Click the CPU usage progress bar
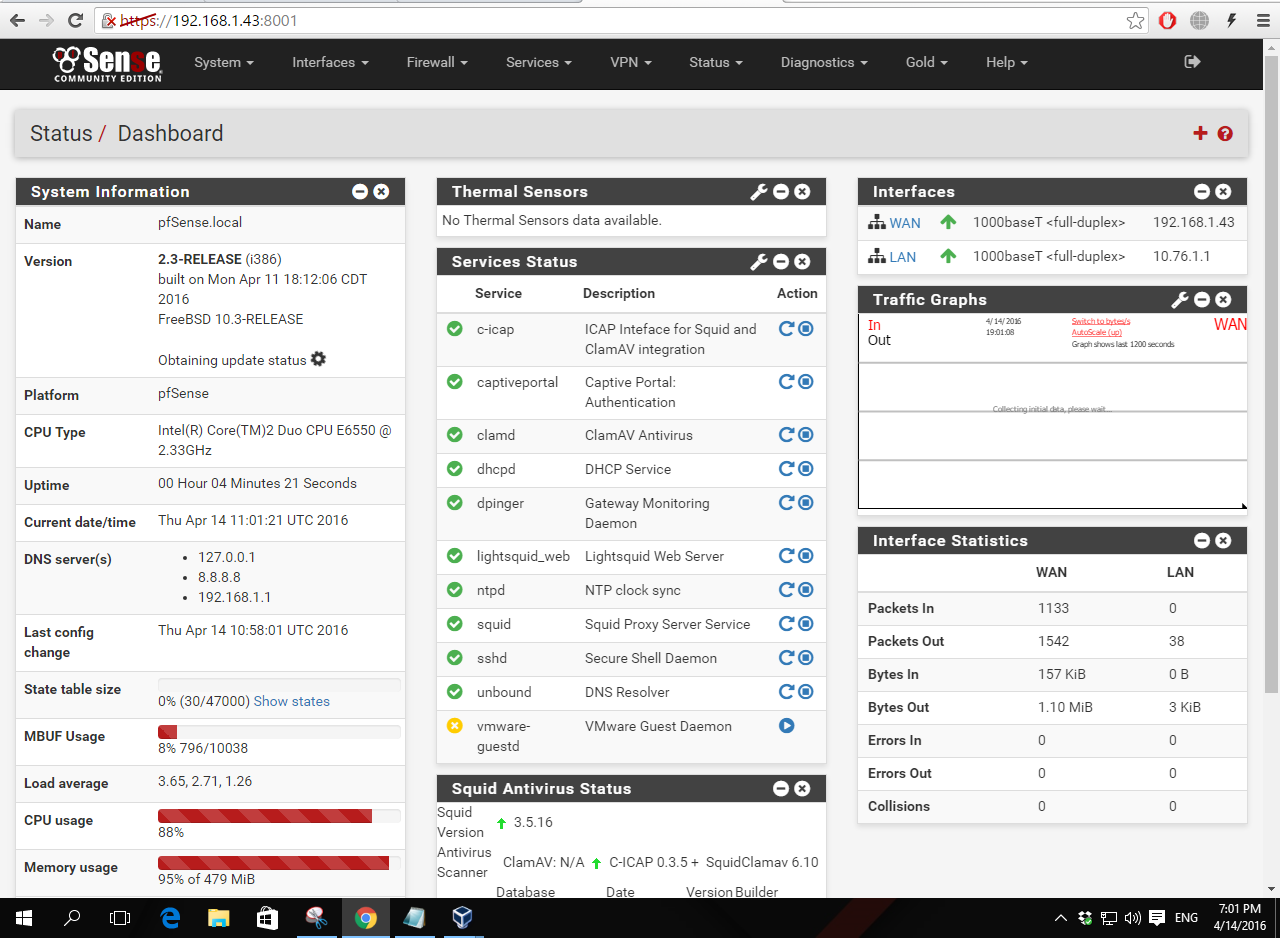1280x938 pixels. coord(279,816)
